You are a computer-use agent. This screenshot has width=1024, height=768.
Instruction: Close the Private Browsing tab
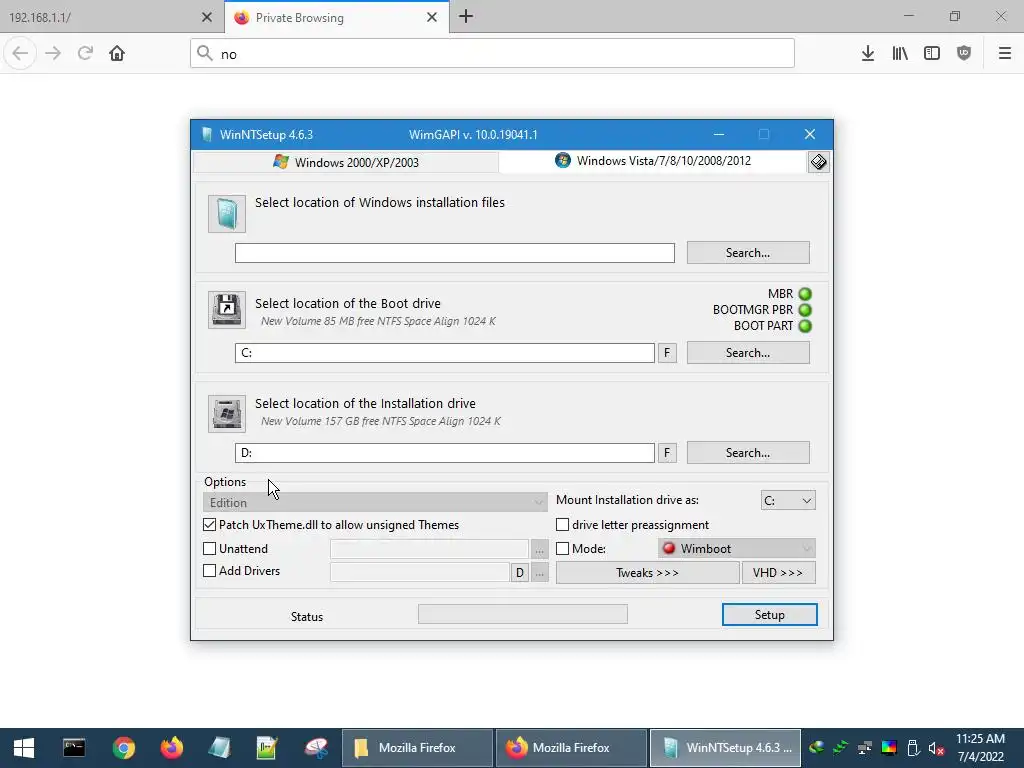pos(432,17)
